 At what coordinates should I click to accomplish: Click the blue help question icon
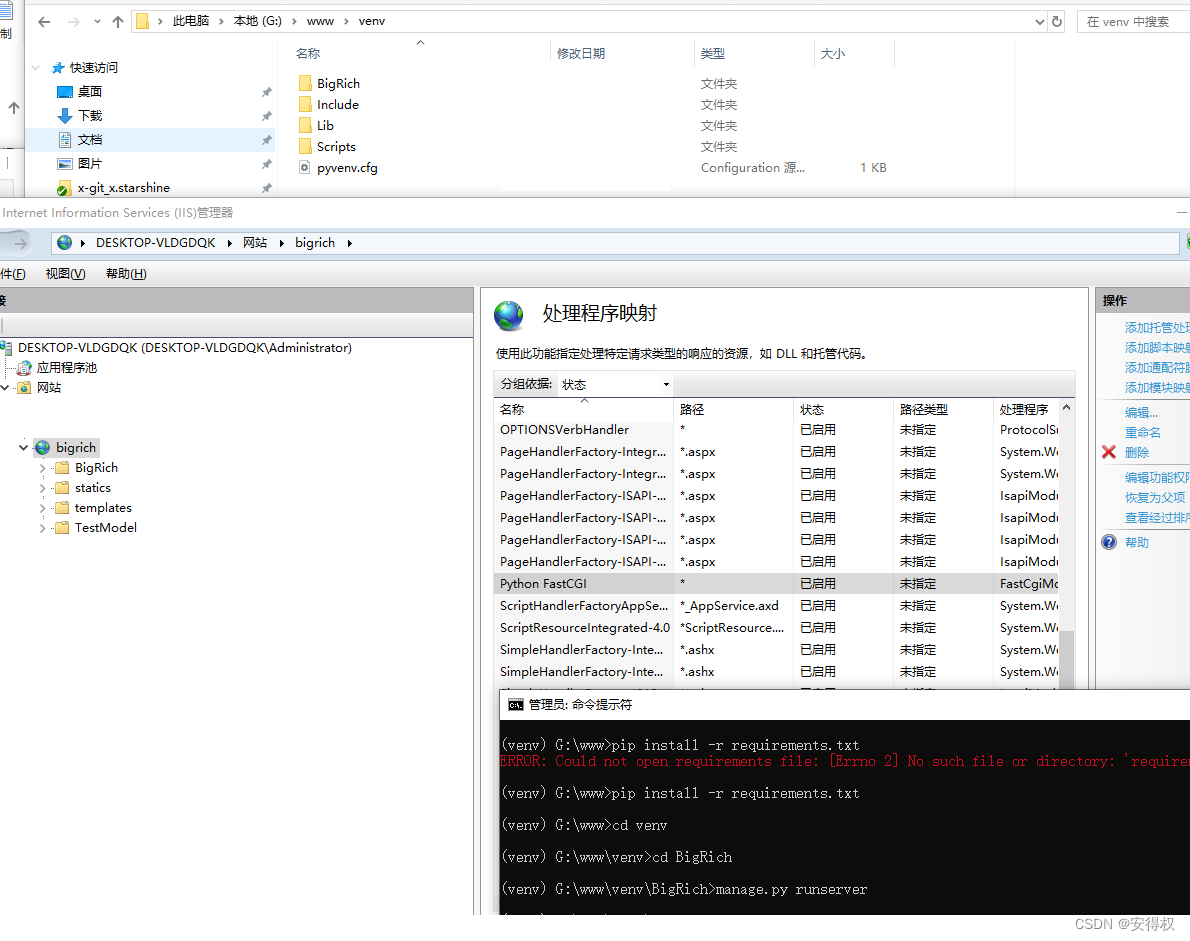coord(1109,542)
